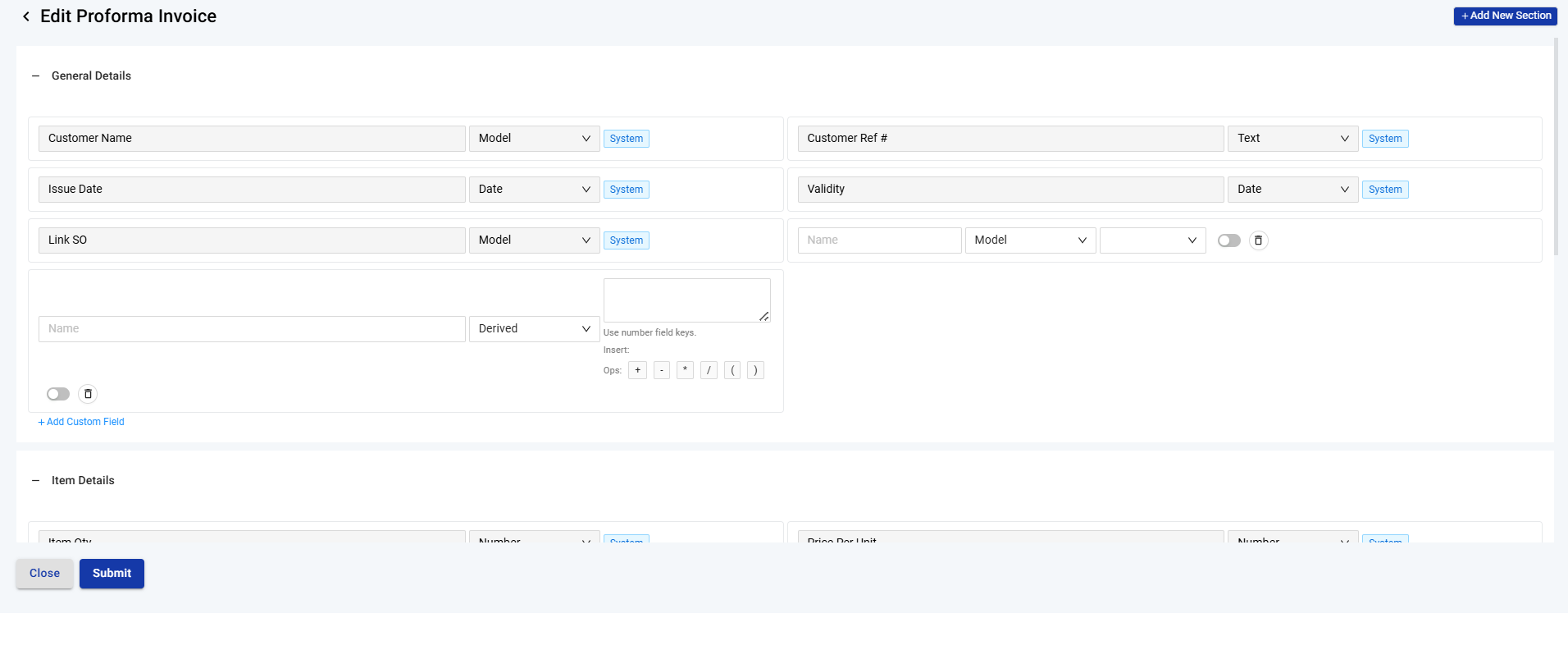Viewport: 1568px width, 650px height.
Task: Delete the custom Model field using trash icon
Action: 1258,240
